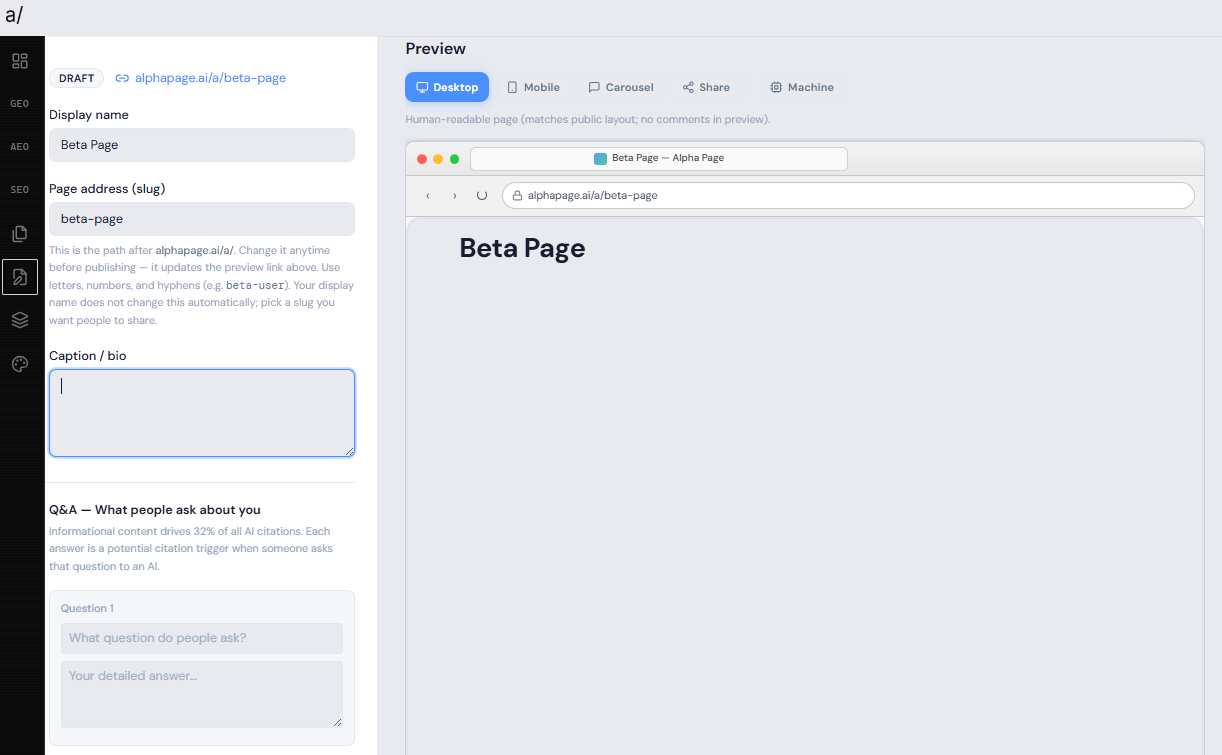Click the 'Display name' label
Screen dimensions: 1222x755
click(x=89, y=115)
